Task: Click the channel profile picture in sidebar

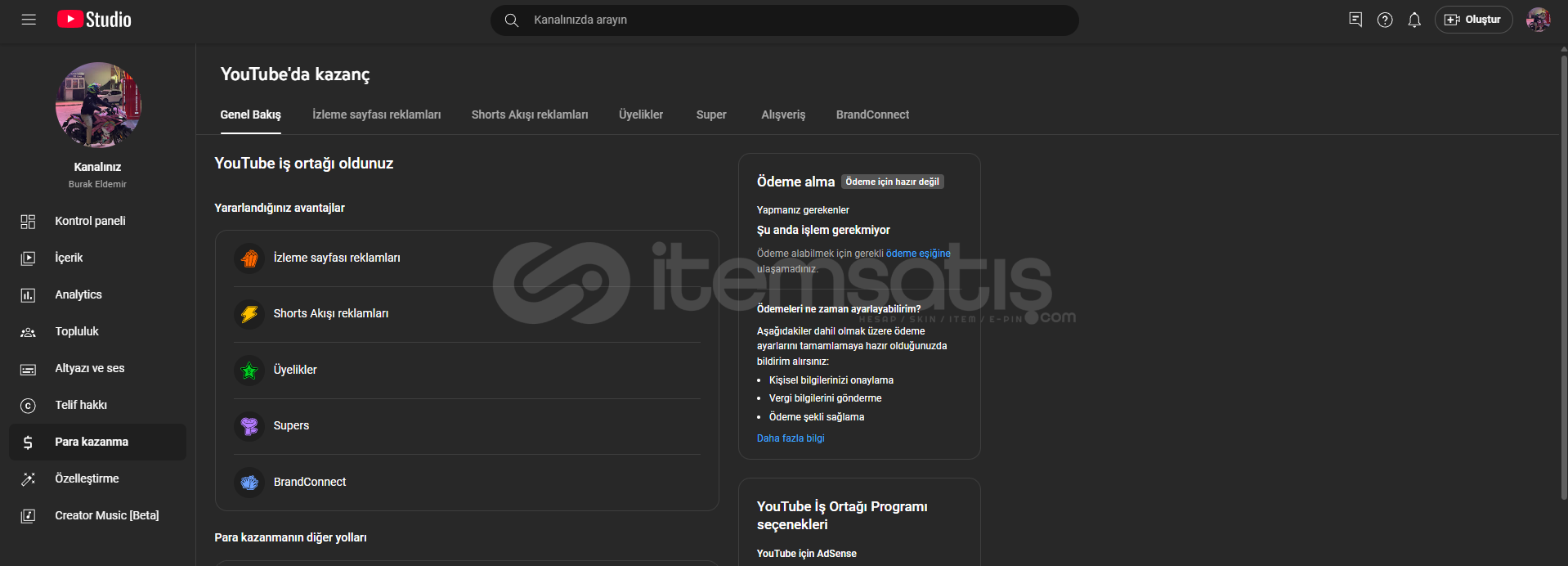Action: (98, 105)
